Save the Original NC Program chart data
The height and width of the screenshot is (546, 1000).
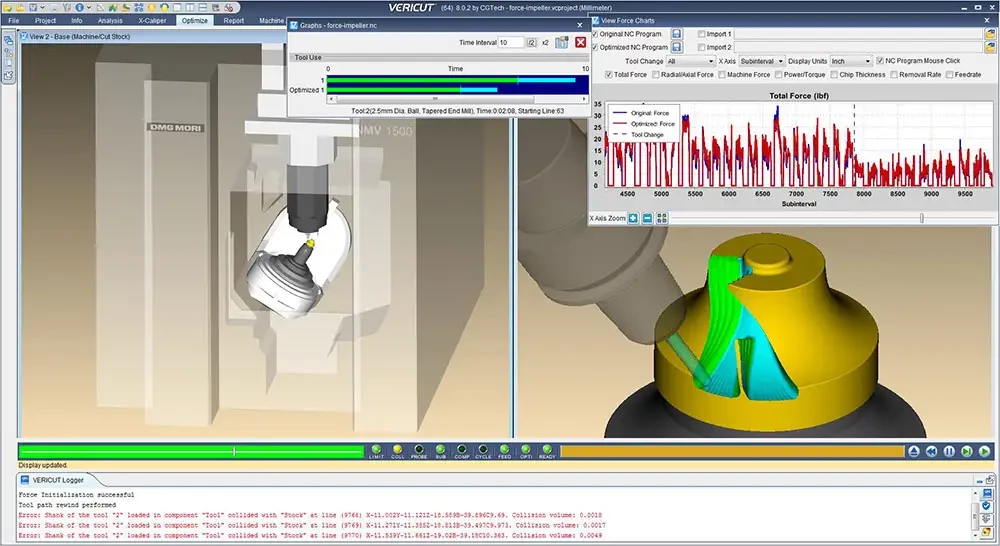677,34
